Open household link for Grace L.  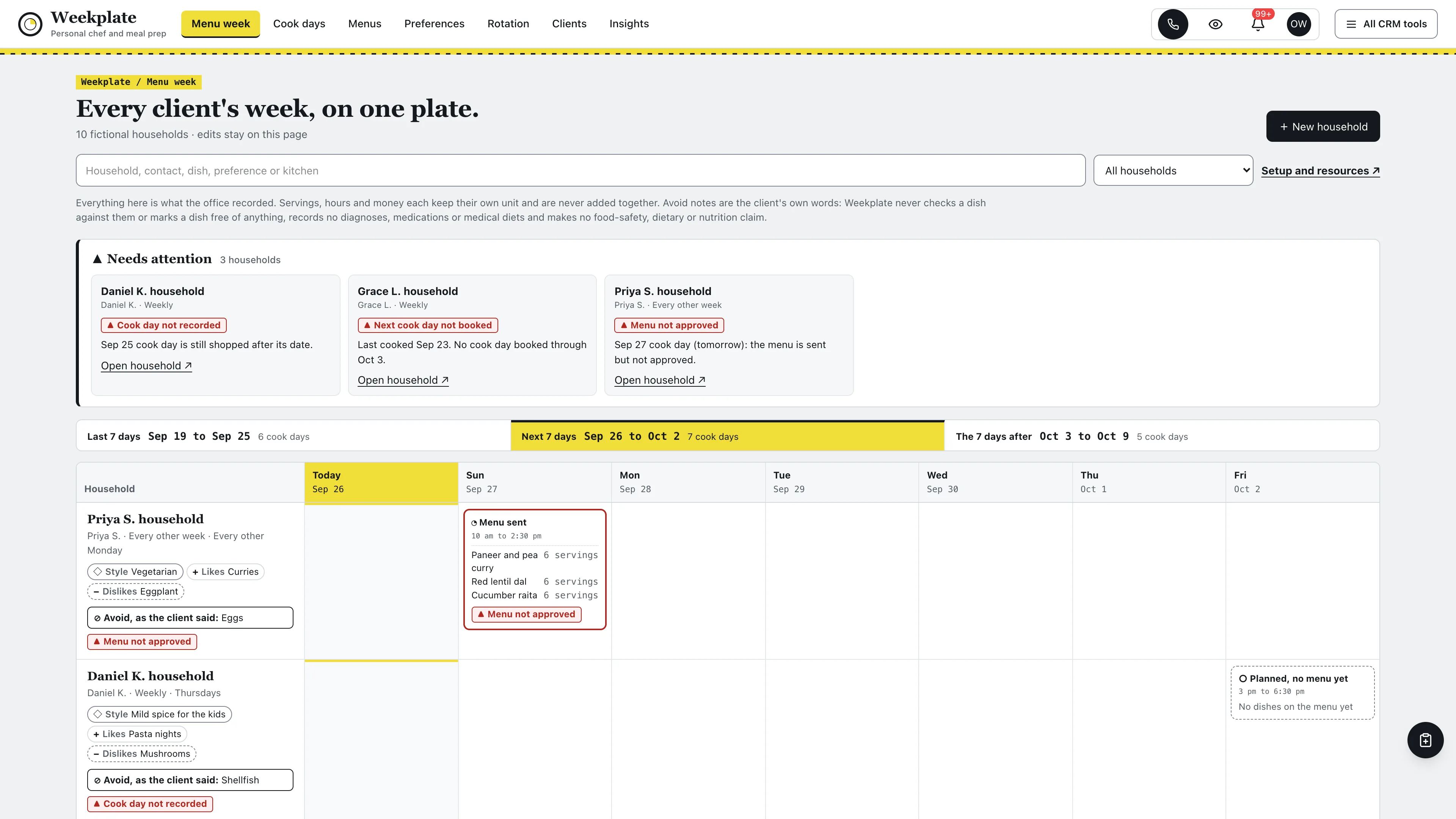[x=403, y=380]
